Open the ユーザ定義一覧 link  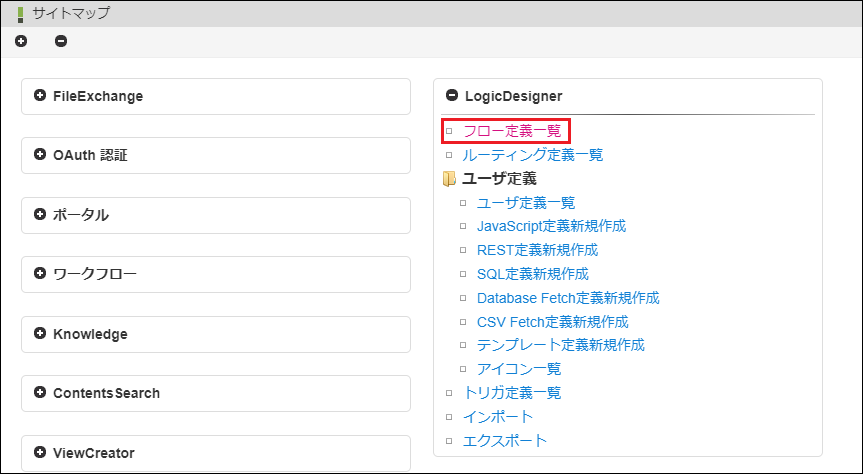pyautogui.click(x=526, y=202)
